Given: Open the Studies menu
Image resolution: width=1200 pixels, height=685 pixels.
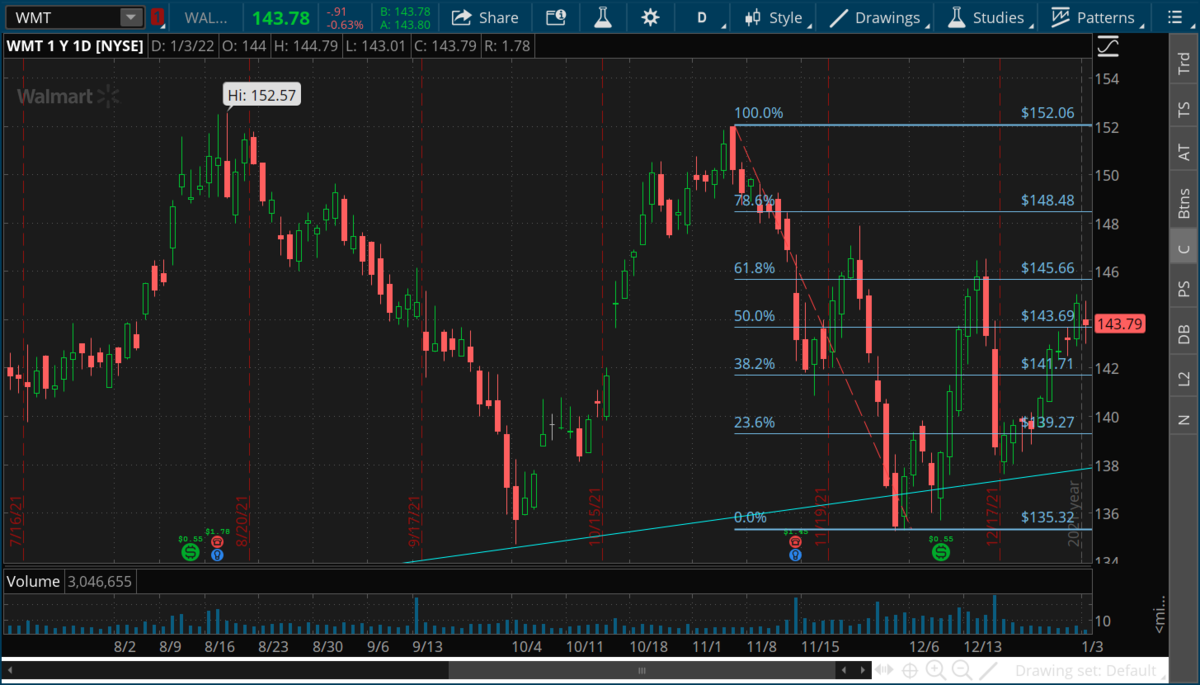Looking at the screenshot, I should 985,17.
